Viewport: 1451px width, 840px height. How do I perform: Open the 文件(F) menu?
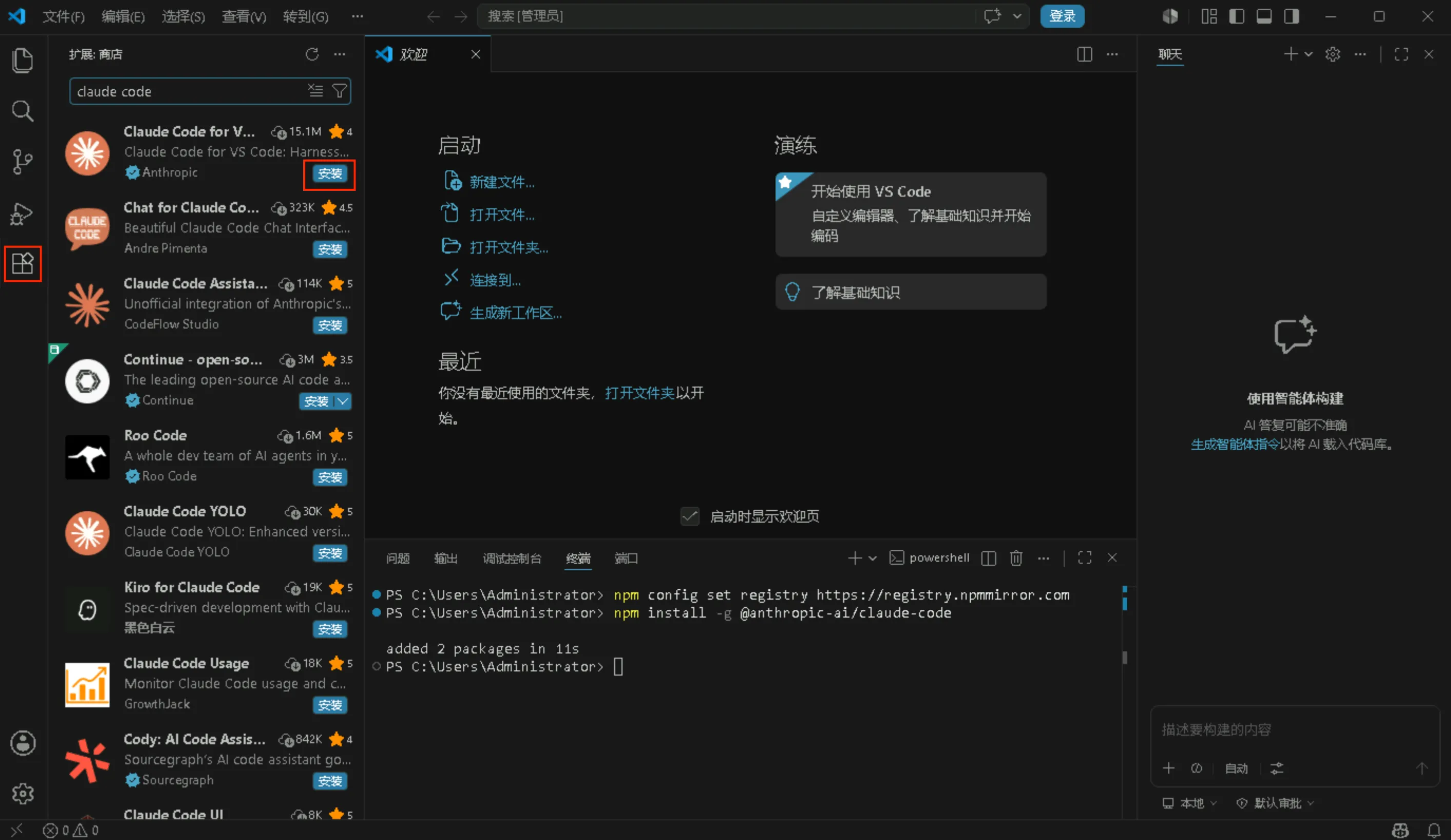coord(63,16)
